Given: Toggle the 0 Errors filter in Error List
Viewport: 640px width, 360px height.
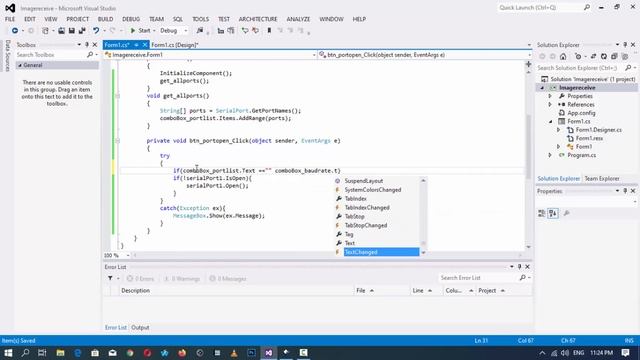Looking at the screenshot, I should pos(140,279).
